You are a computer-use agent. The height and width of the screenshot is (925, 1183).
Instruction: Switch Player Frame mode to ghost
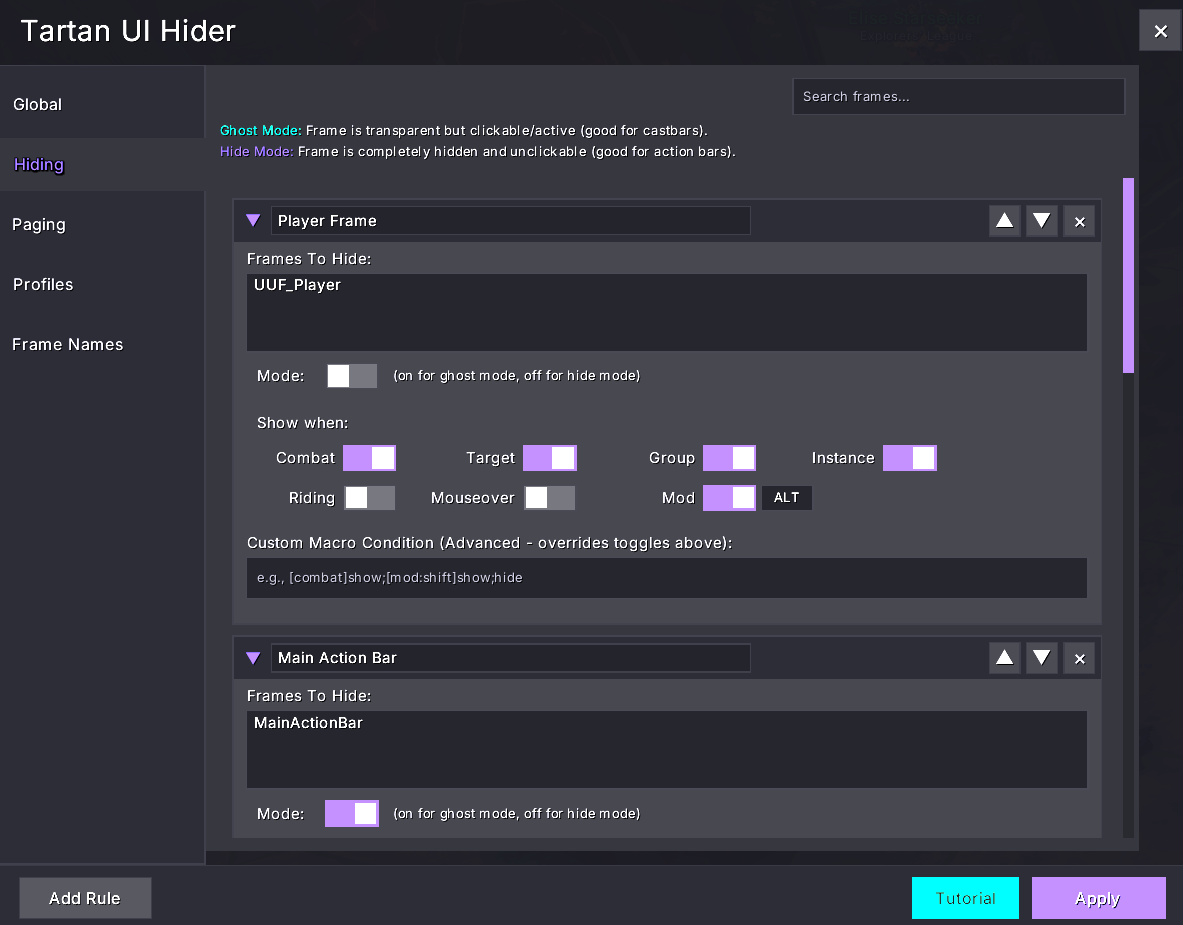(x=352, y=376)
